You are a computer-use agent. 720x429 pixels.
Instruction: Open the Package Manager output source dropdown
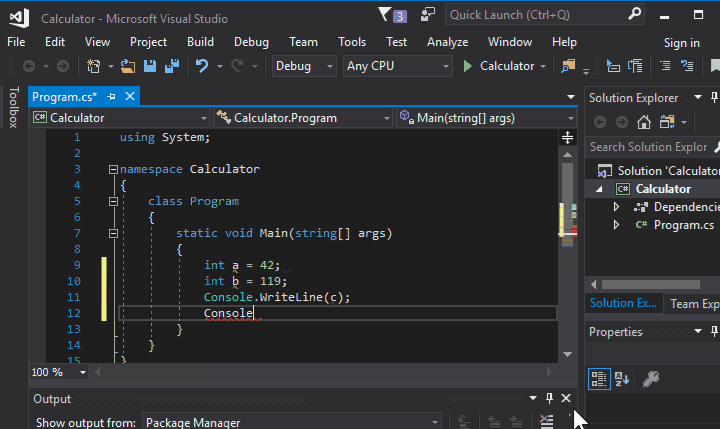(292, 422)
